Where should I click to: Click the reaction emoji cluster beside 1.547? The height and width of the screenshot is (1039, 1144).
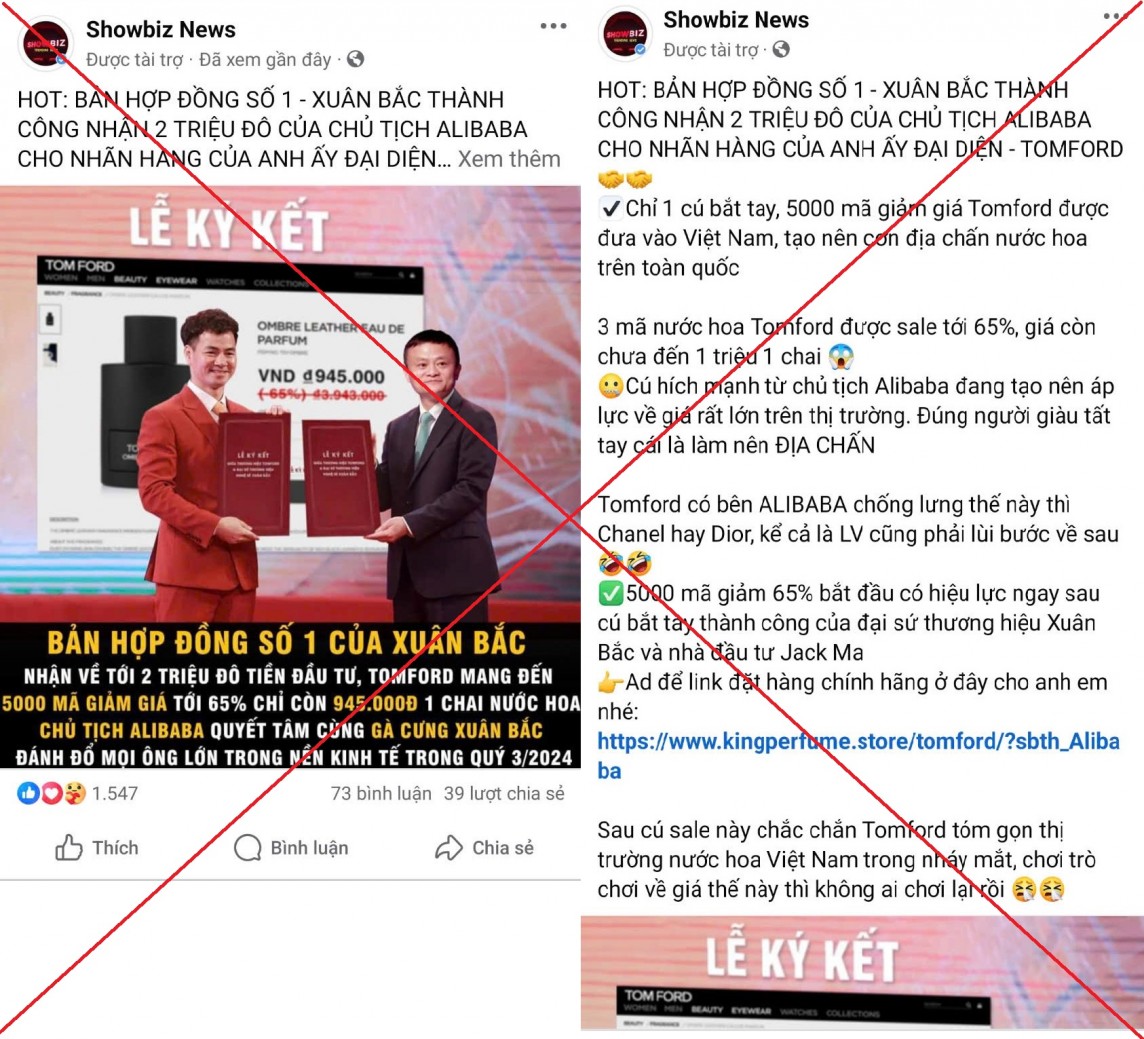coord(51,793)
